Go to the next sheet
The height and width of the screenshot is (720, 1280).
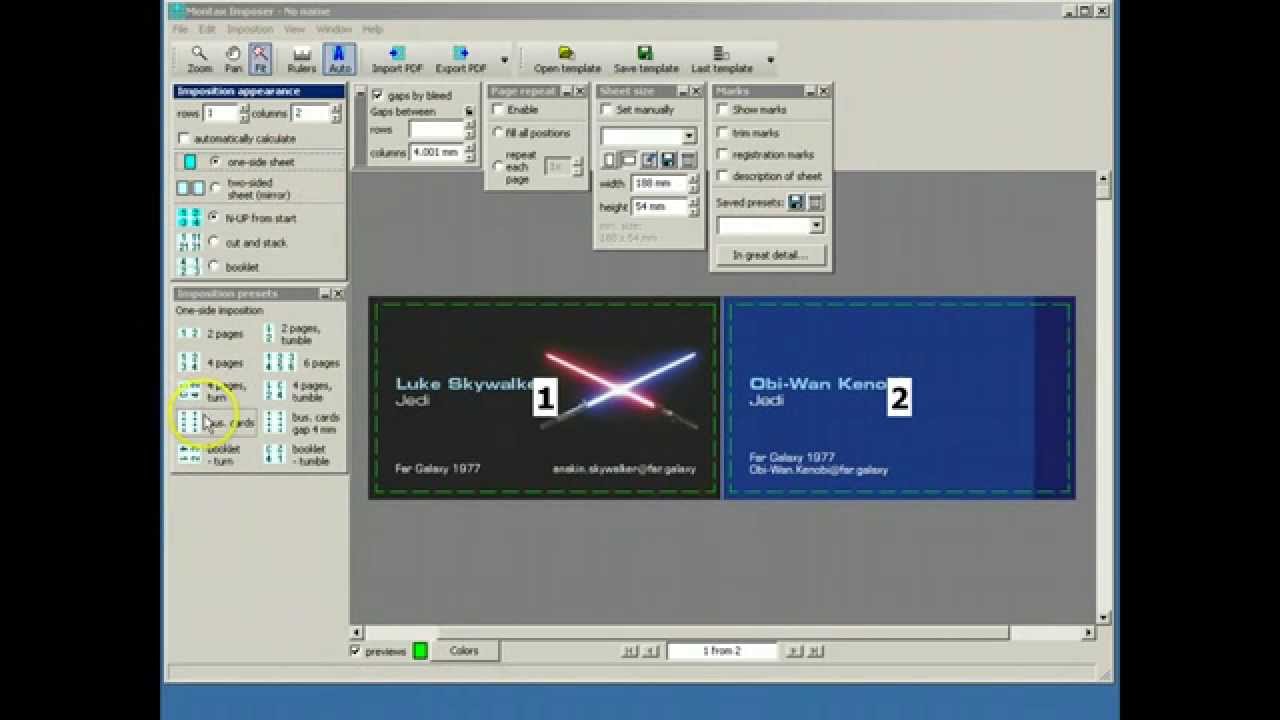pyautogui.click(x=794, y=651)
